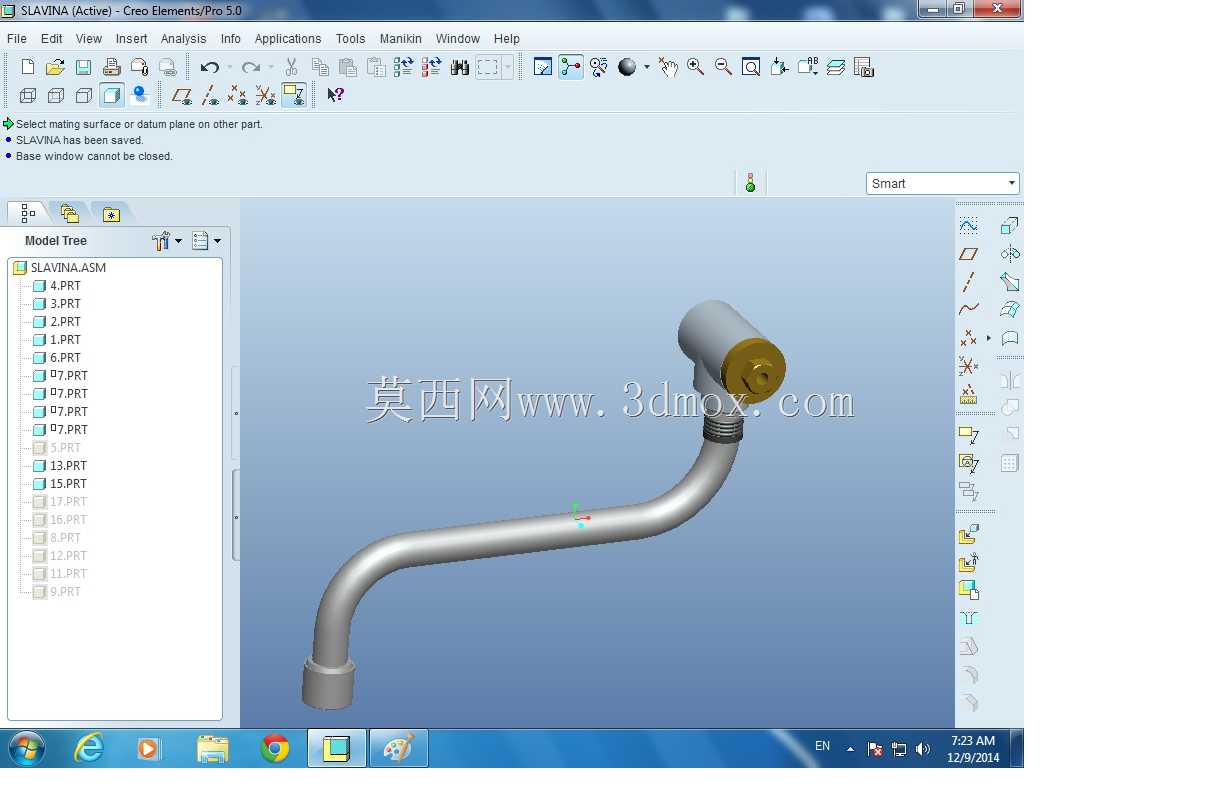Open the Smart selection filter dropdown
The width and height of the screenshot is (1220, 803).
[x=943, y=183]
